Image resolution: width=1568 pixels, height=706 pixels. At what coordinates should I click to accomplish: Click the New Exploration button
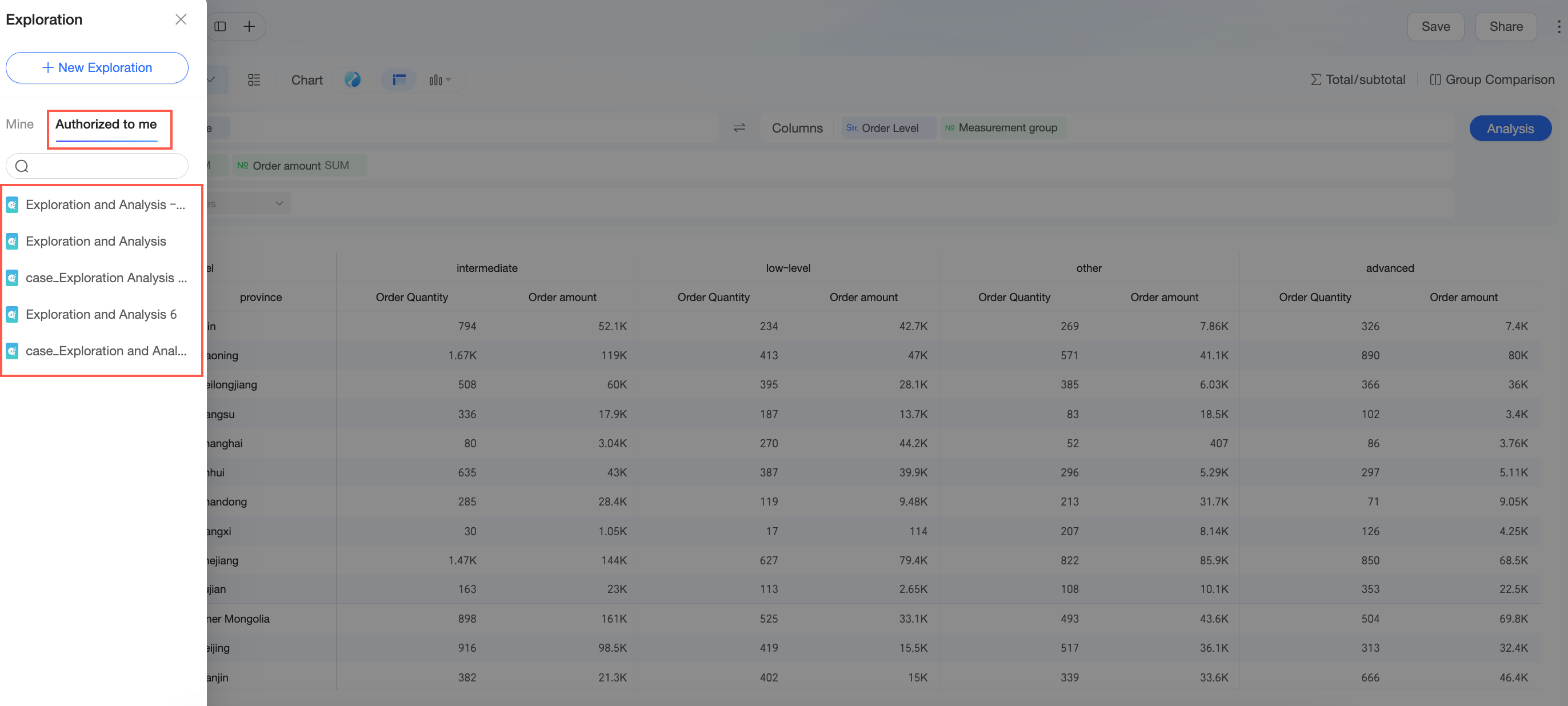(x=97, y=67)
